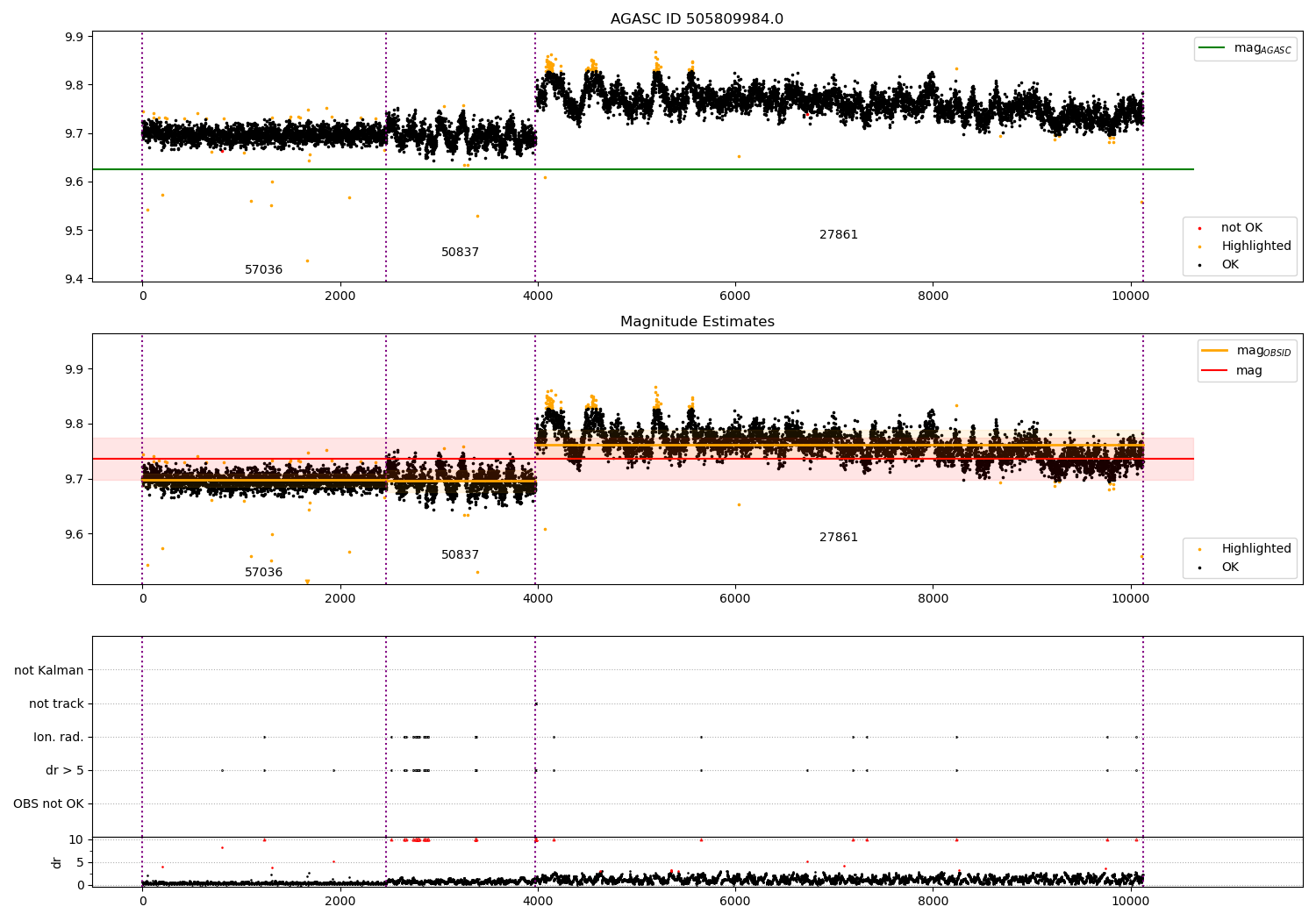
Task: Click the 4000 tick label under the Magnitude Estimates plot
Action: click(x=538, y=598)
